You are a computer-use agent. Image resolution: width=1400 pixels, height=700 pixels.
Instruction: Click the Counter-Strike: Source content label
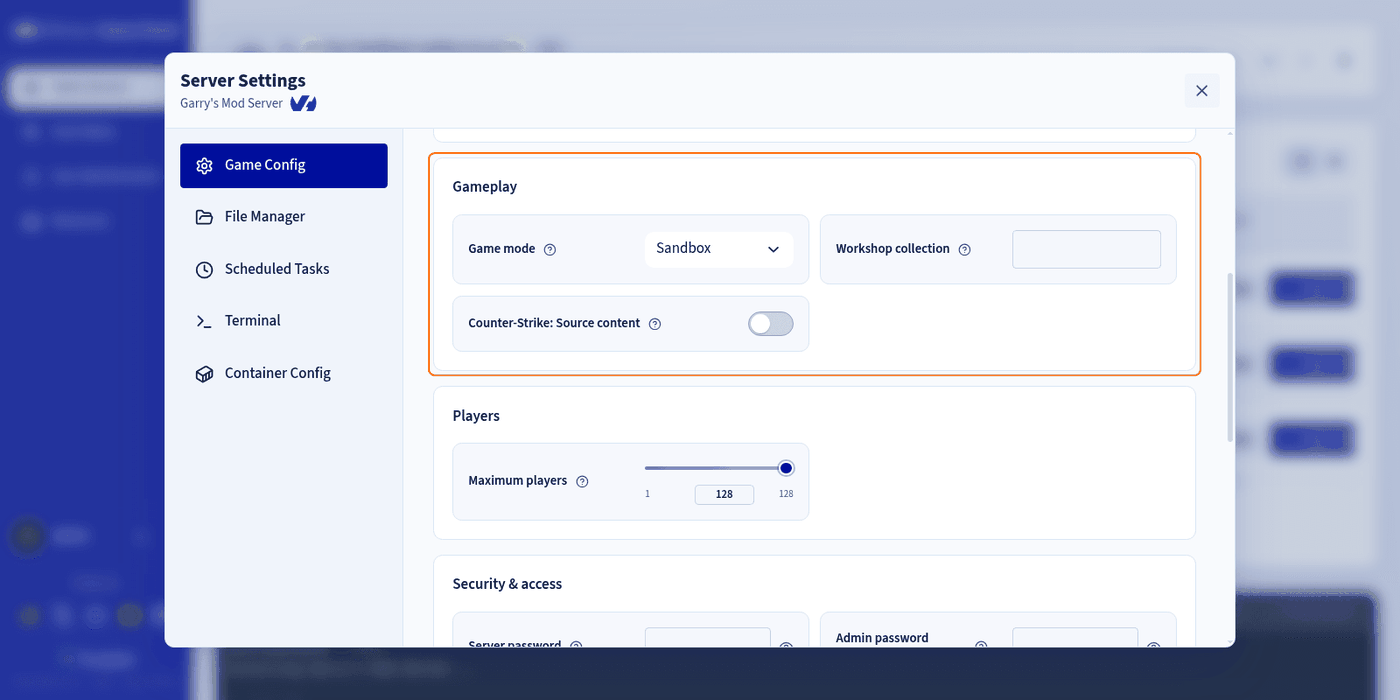(554, 323)
